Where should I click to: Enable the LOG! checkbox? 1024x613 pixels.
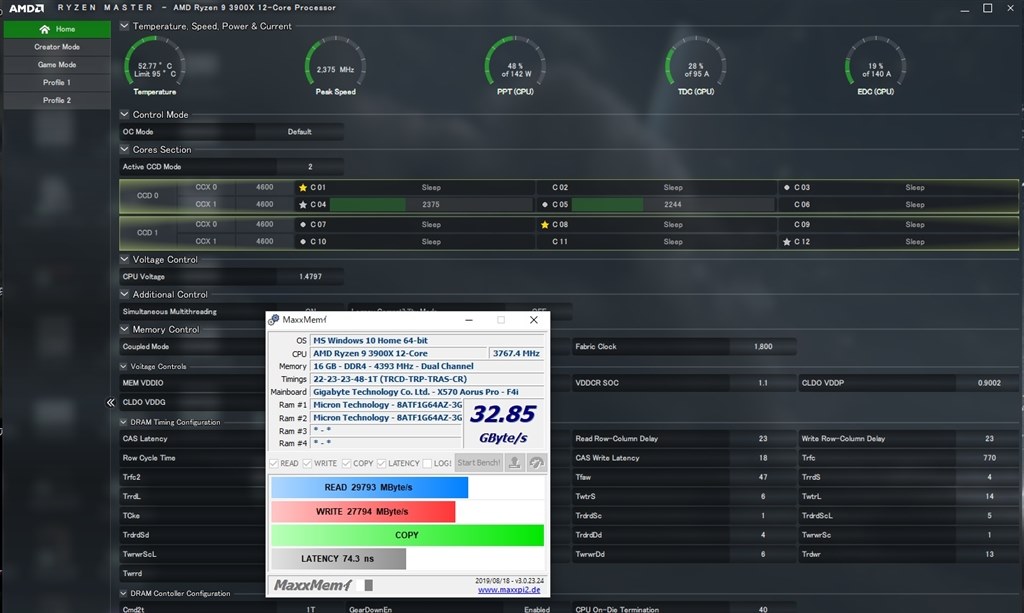coord(427,464)
